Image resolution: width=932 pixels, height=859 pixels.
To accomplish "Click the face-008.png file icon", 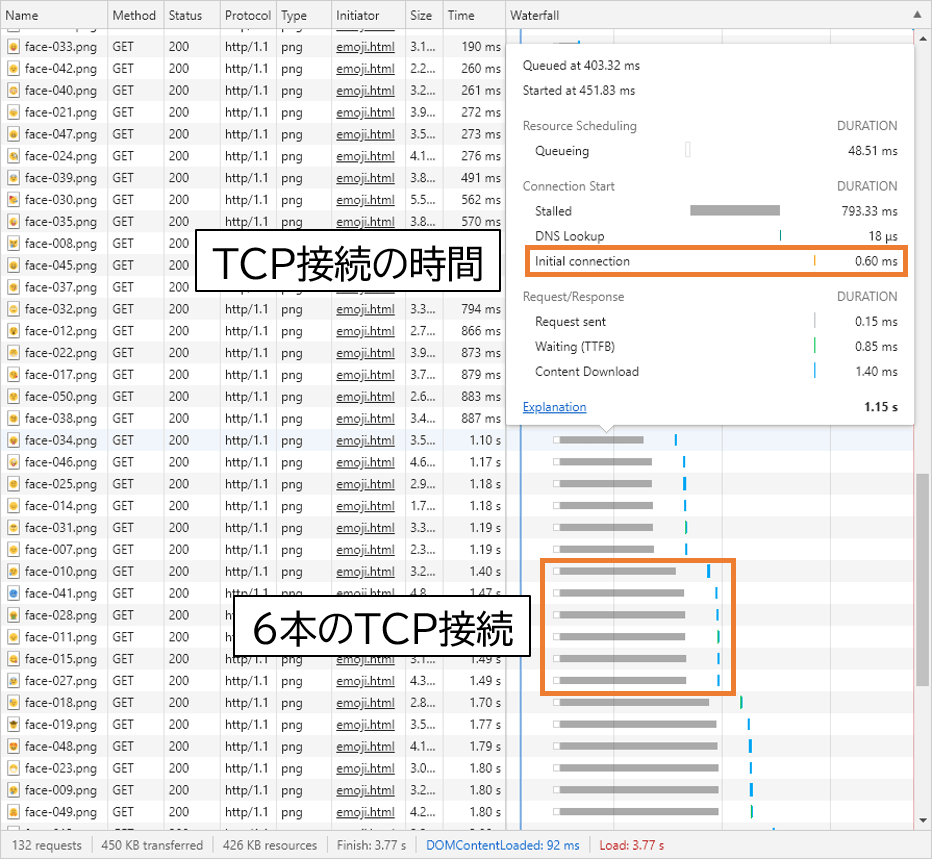I will (x=13, y=244).
